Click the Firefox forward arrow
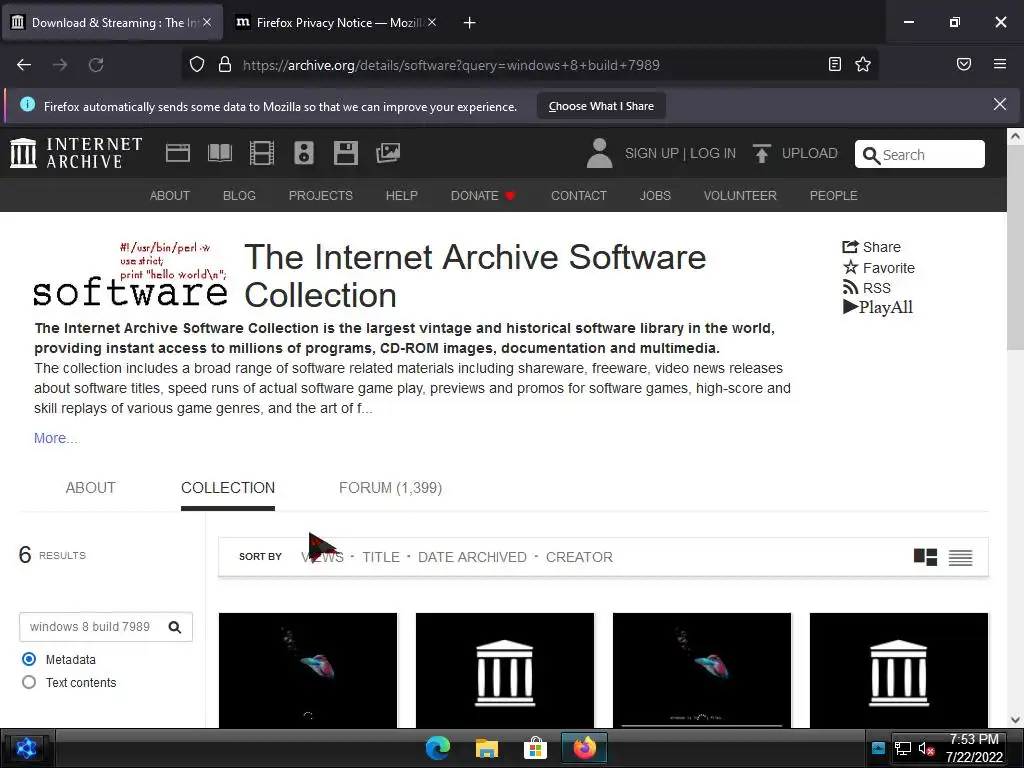Screen dimensions: 1024x768 [60, 65]
